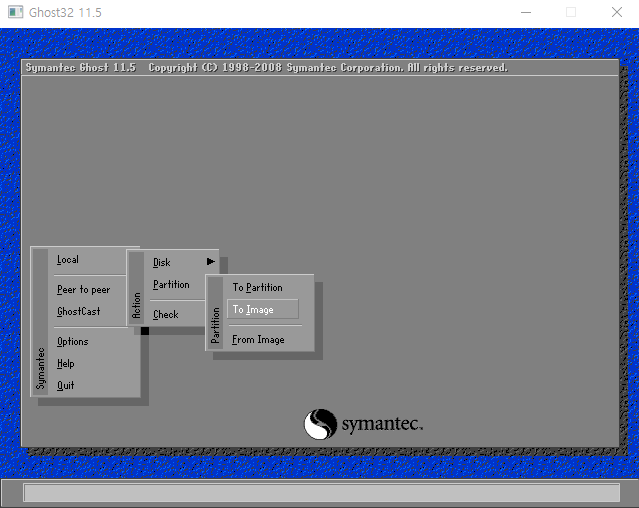Open the Help menu entry

(66, 364)
